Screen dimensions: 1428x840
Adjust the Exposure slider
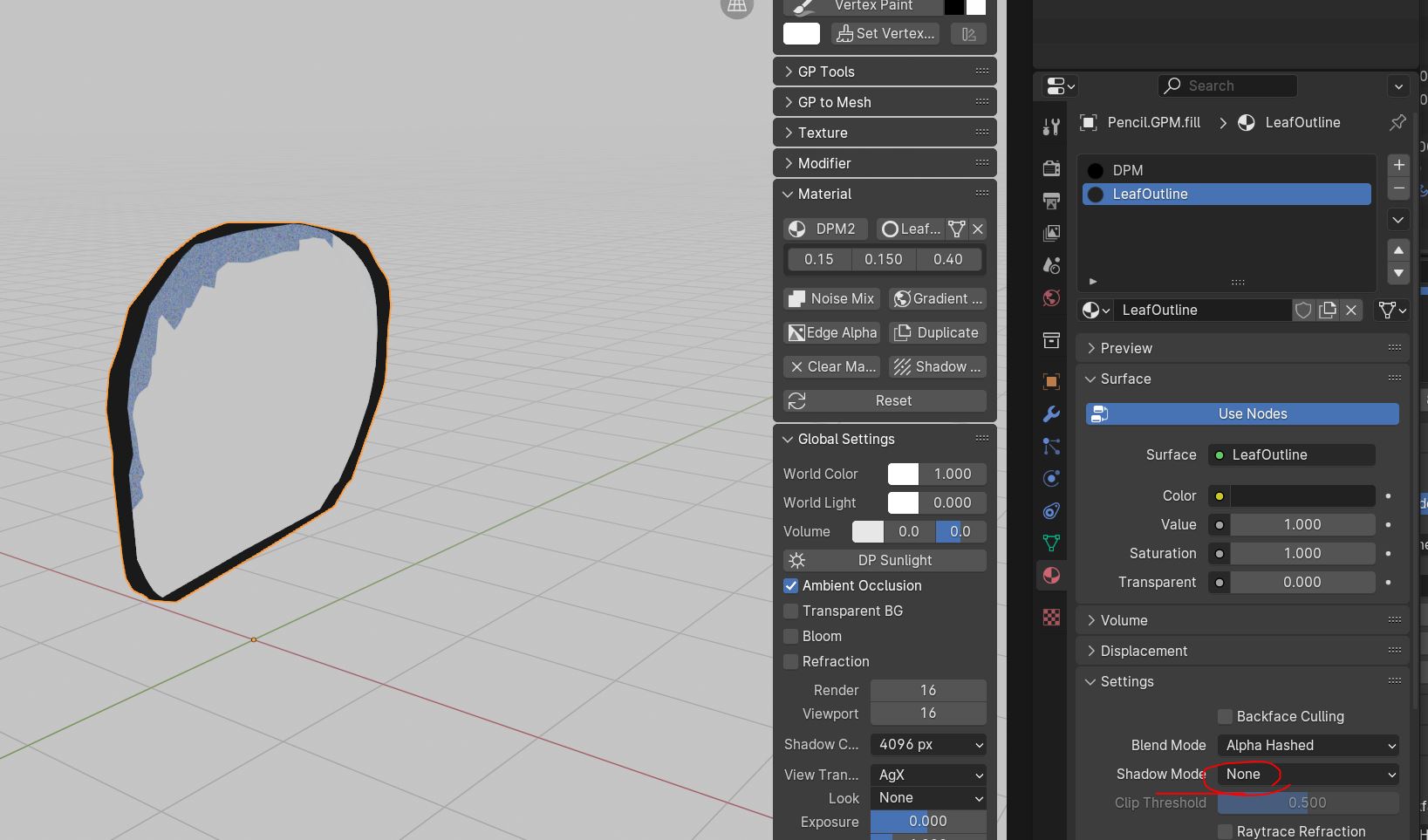(x=928, y=822)
